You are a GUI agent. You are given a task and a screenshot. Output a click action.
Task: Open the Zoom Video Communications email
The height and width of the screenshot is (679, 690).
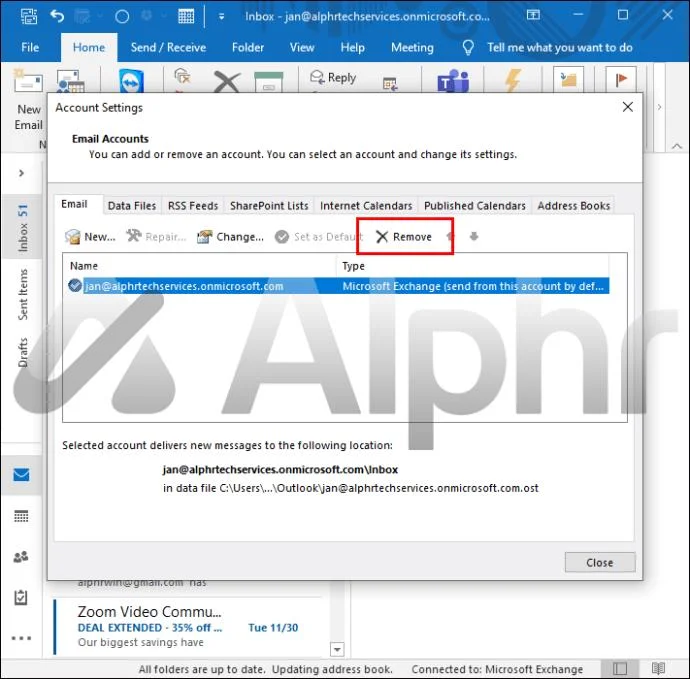[x=187, y=627]
